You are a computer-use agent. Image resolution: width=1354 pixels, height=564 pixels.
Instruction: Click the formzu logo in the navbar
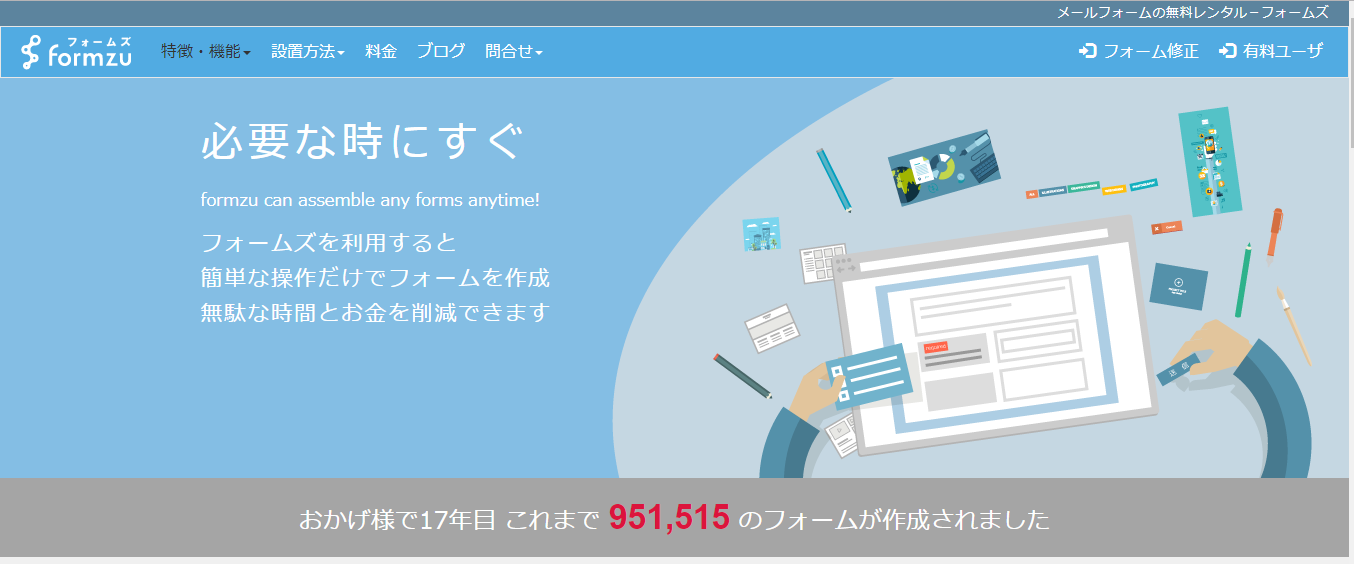point(76,52)
